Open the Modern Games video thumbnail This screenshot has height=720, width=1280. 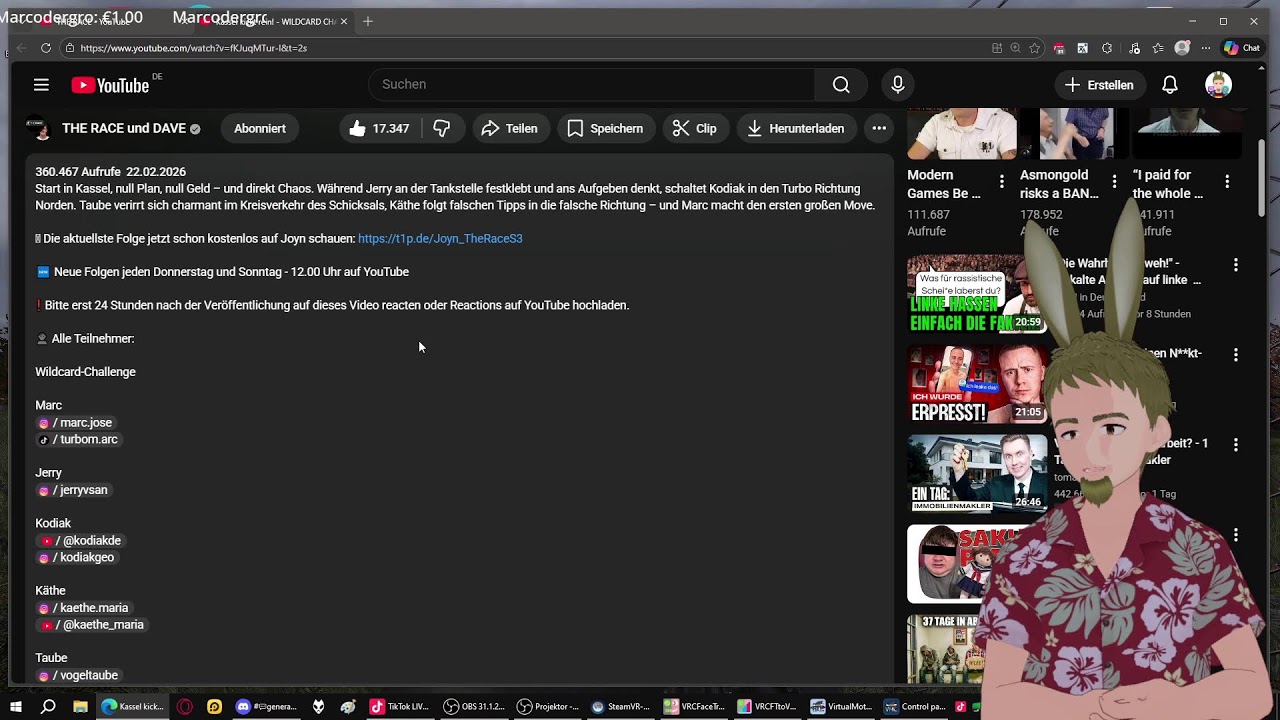tap(962, 134)
